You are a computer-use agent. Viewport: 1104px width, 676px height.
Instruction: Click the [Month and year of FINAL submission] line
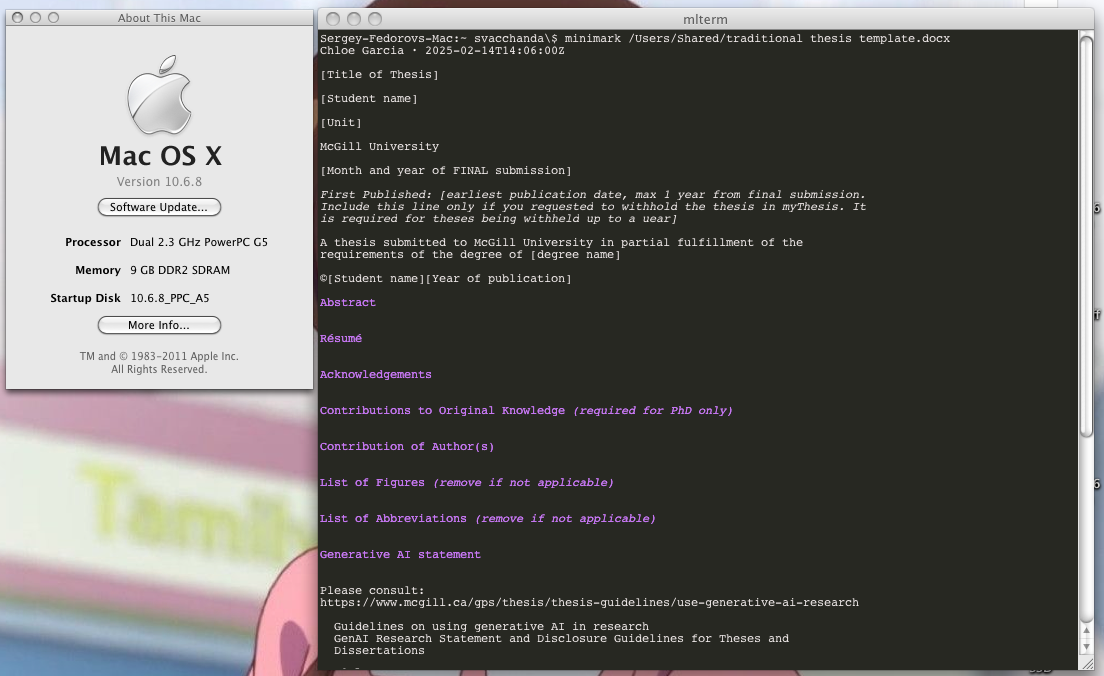click(446, 170)
